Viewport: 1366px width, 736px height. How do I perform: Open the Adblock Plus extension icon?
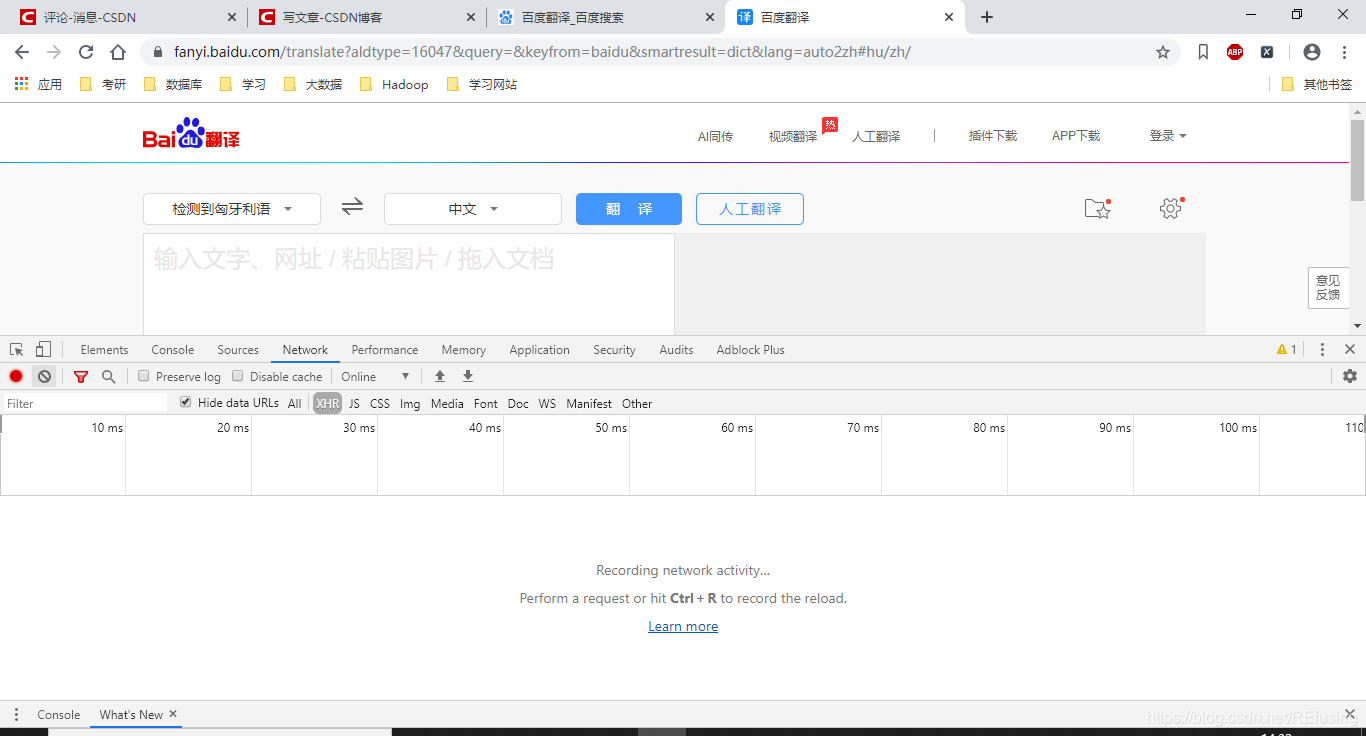click(1235, 52)
